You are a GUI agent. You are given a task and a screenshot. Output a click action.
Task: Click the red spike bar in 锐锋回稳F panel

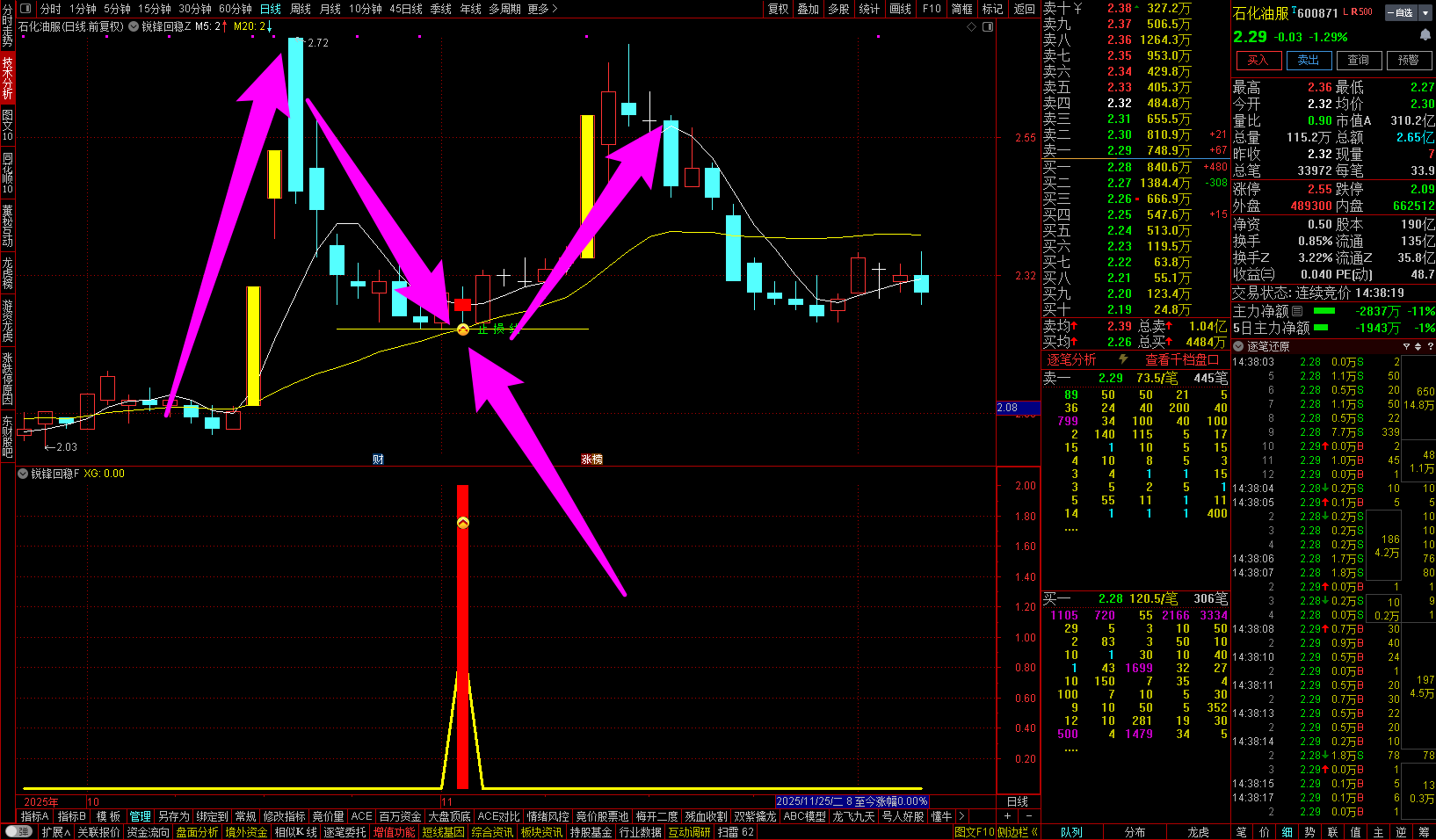click(x=463, y=636)
